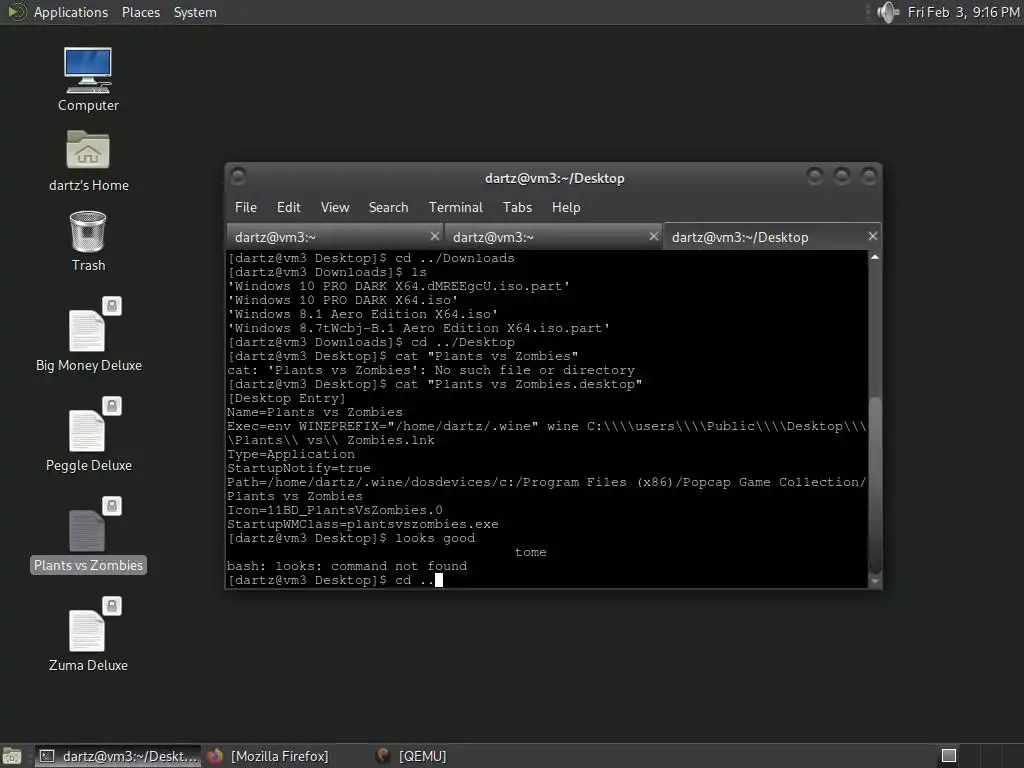Open the terminal Edit menu
The image size is (1024, 768).
coord(289,207)
